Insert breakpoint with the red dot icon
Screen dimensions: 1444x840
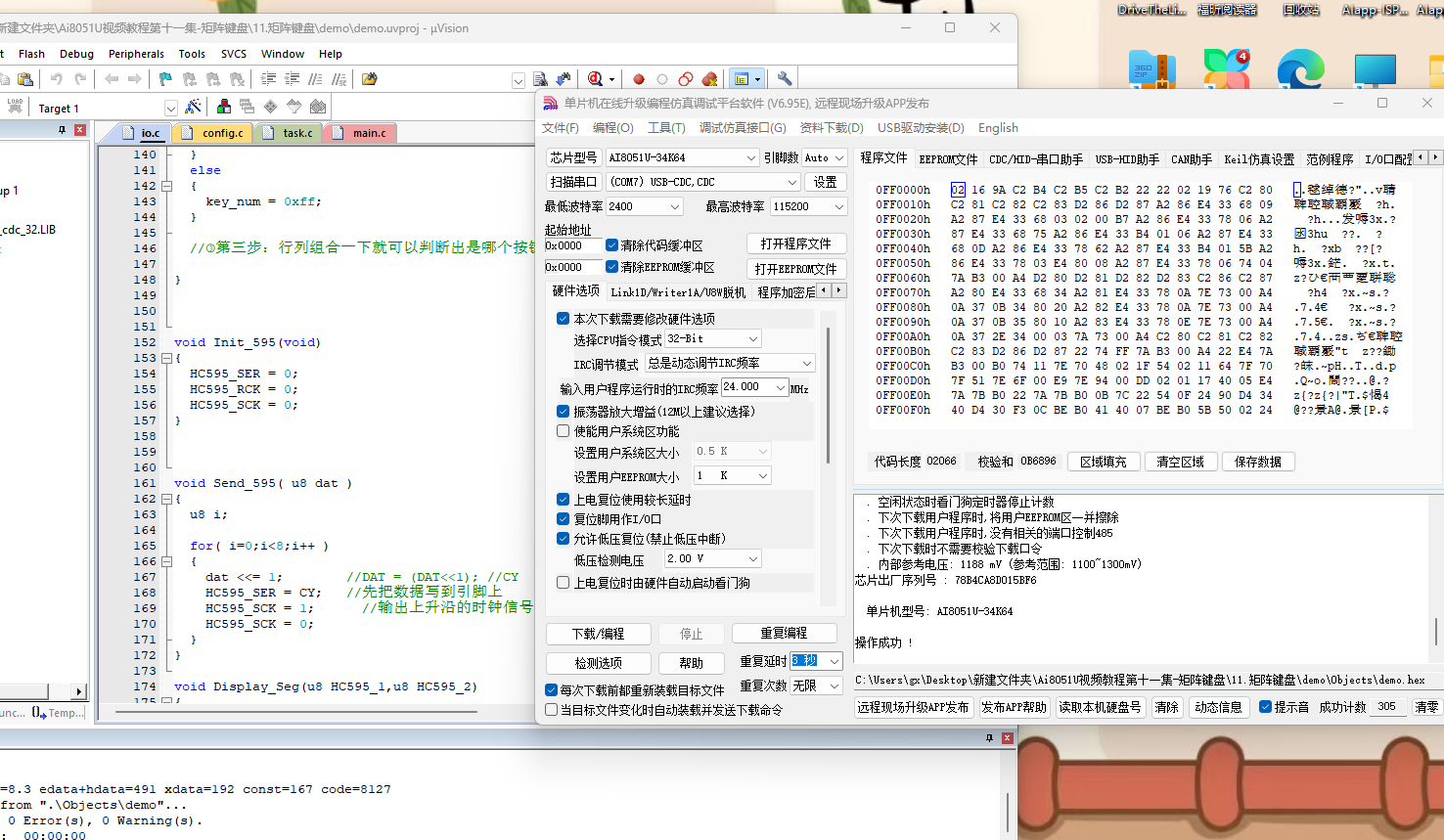pos(639,79)
